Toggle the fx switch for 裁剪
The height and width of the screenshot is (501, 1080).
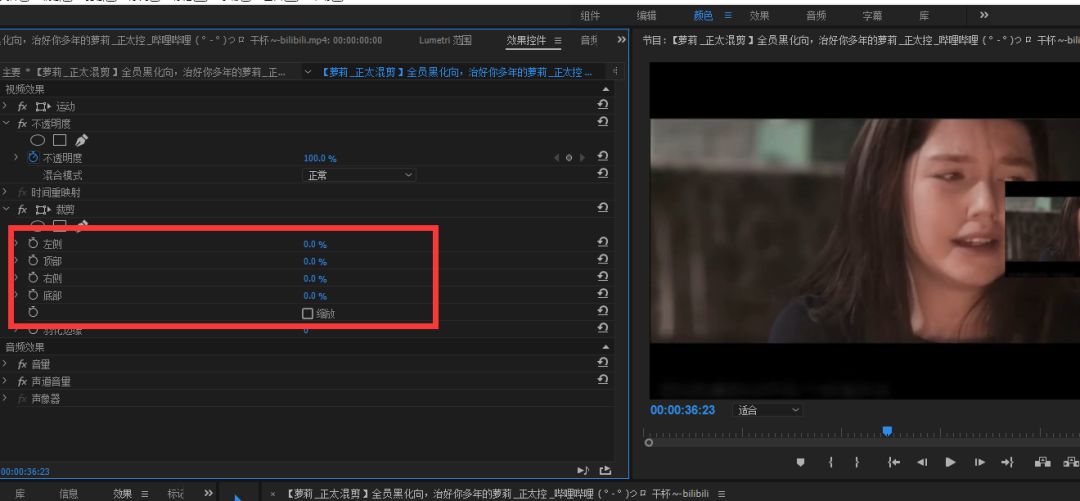pos(22,209)
